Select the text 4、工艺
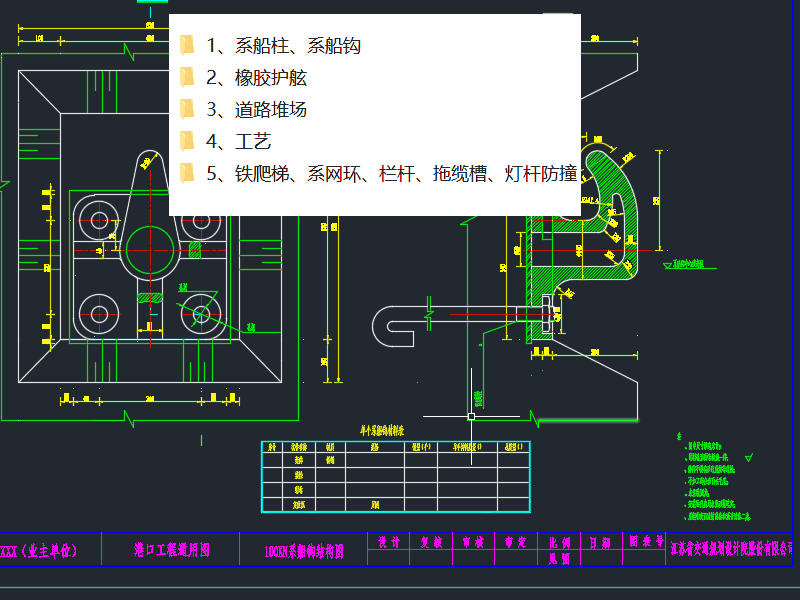800x600 pixels. (x=238, y=141)
